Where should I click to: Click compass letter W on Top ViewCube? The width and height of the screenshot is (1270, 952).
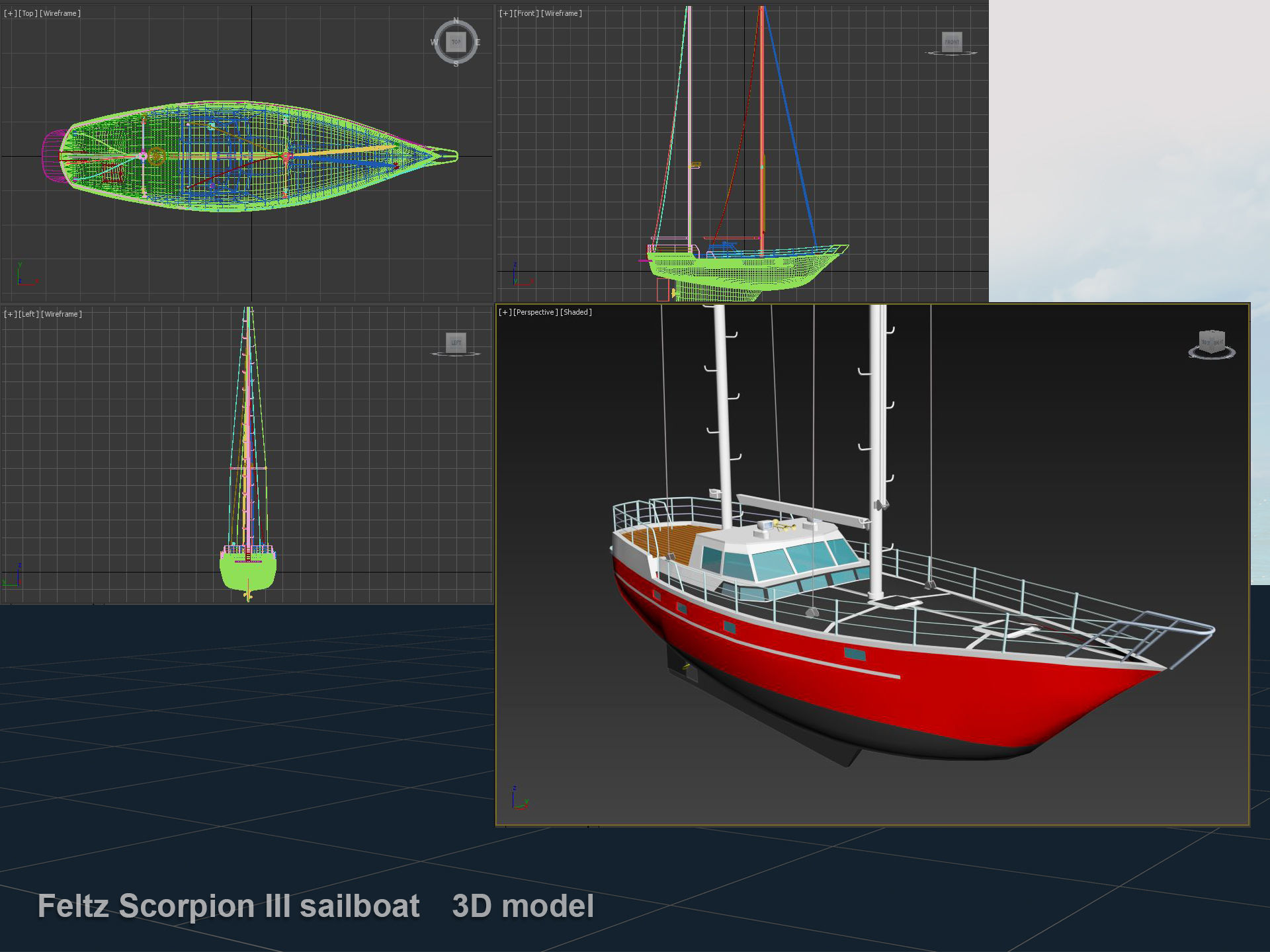pos(434,42)
